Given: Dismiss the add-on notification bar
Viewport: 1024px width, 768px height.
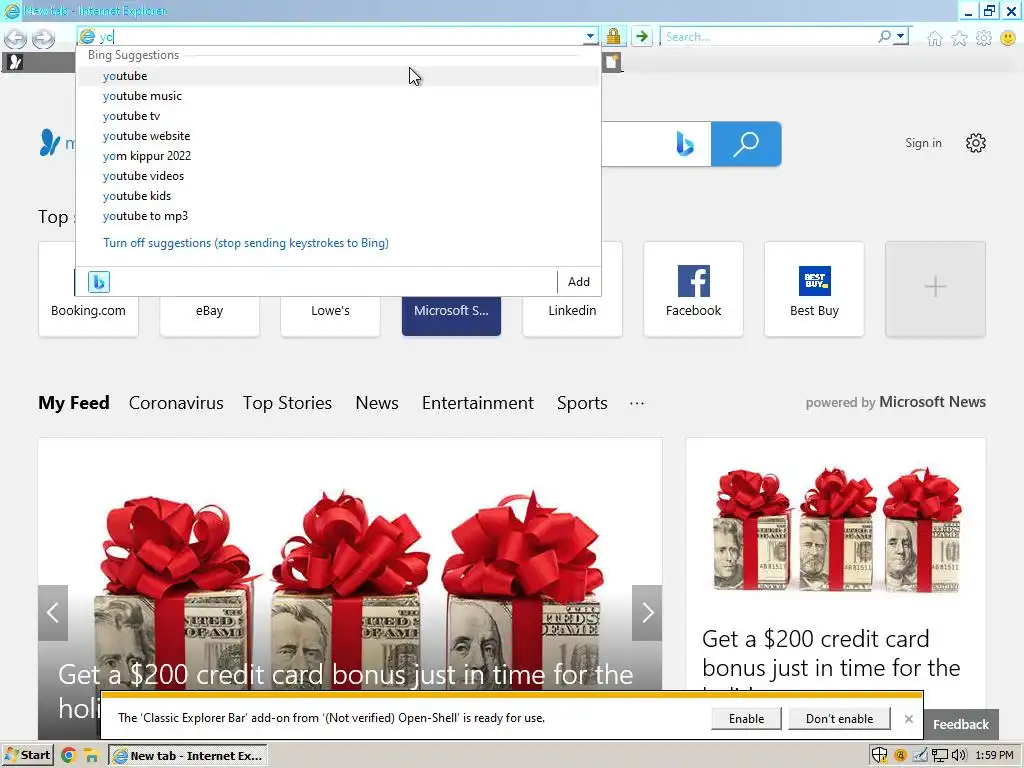Looking at the screenshot, I should coord(908,718).
